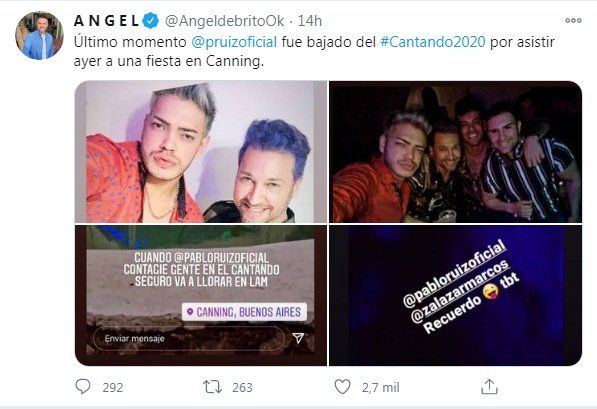Open the top-right group party photo
Screen dimensions: 597x409
tap(455, 152)
